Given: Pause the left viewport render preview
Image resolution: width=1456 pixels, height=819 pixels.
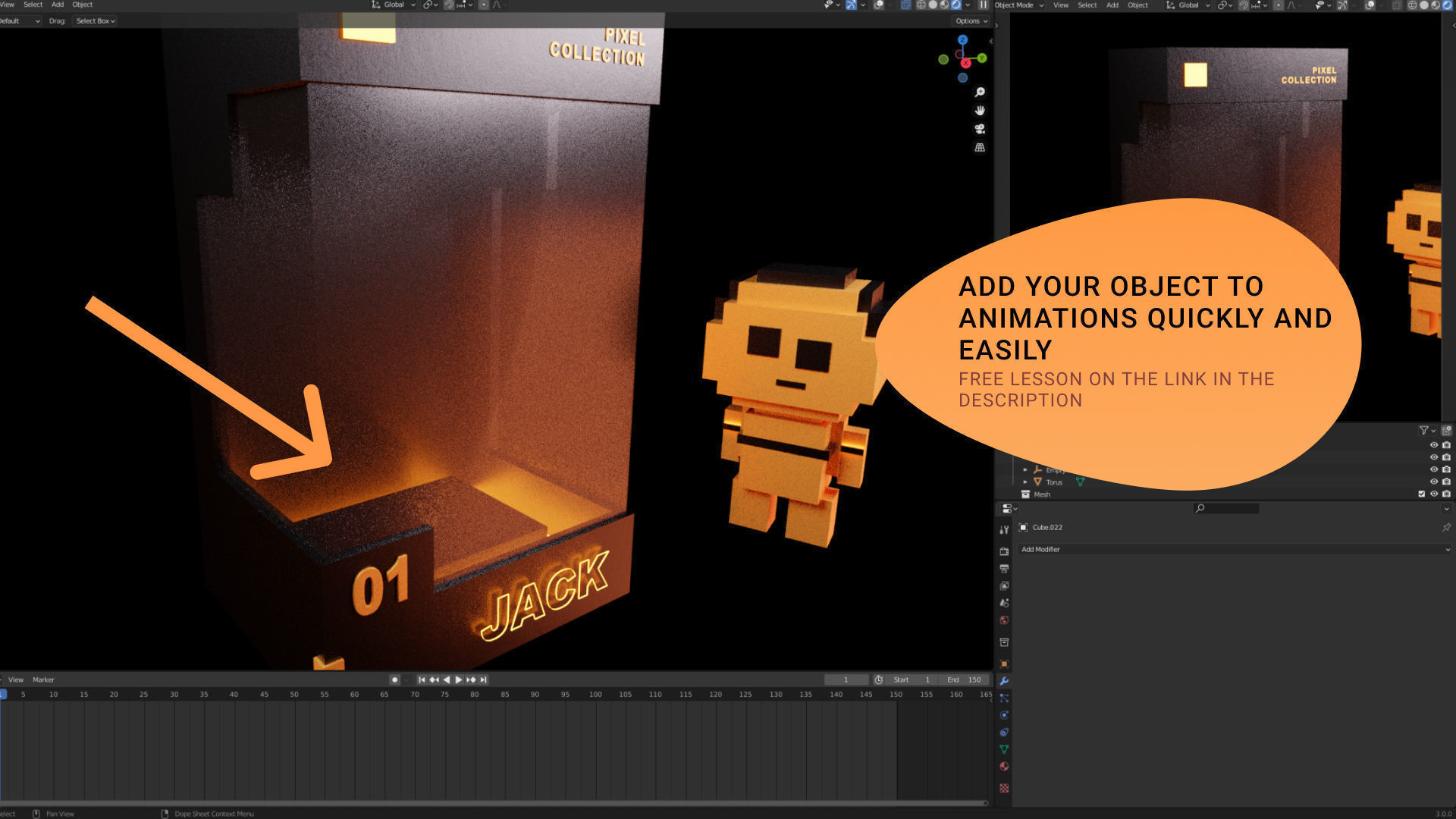Looking at the screenshot, I should tap(983, 5).
